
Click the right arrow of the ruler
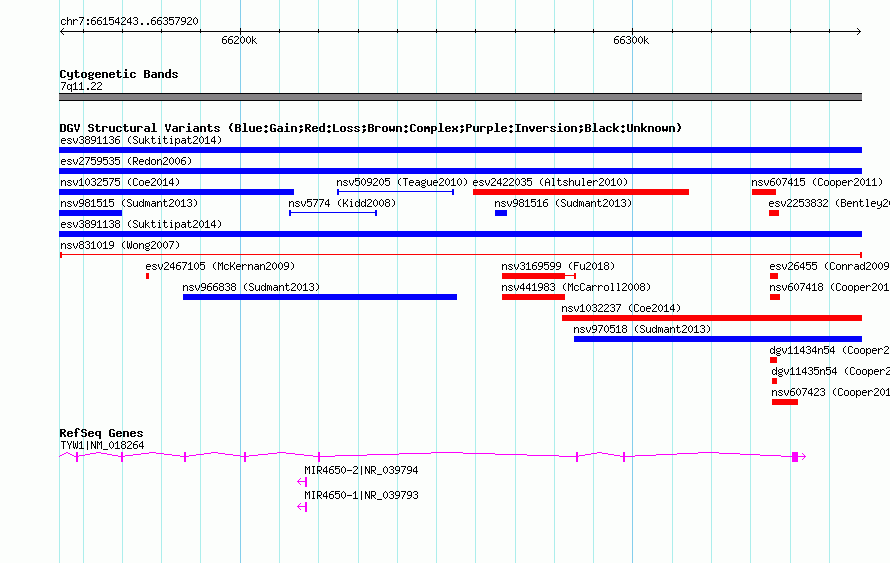coord(859,32)
